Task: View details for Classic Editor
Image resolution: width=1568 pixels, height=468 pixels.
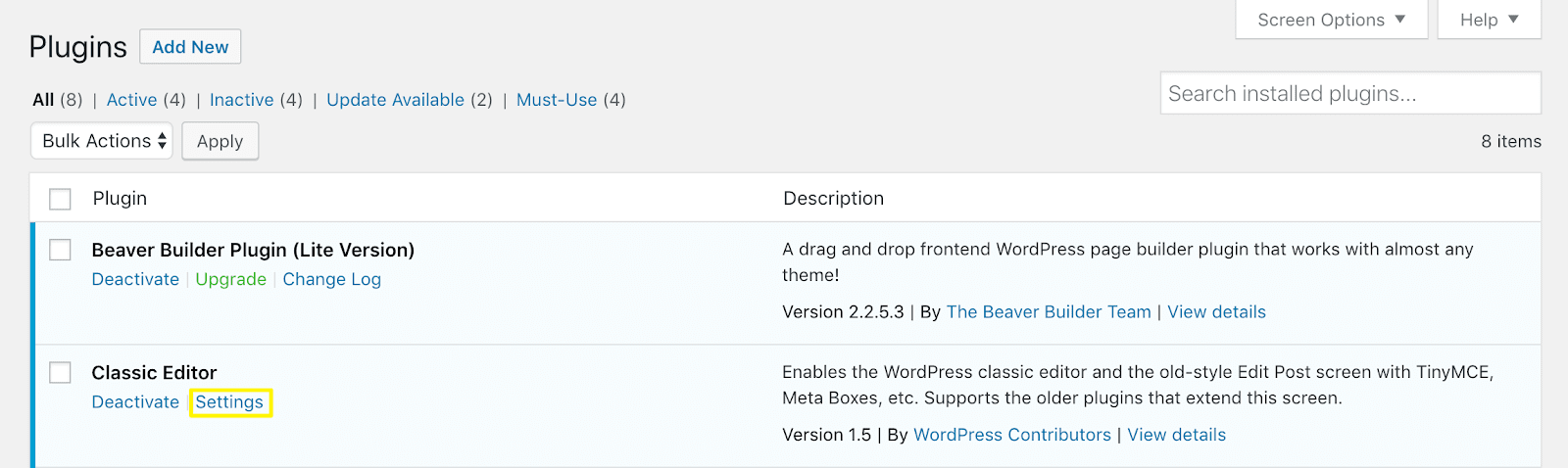Action: (1176, 435)
